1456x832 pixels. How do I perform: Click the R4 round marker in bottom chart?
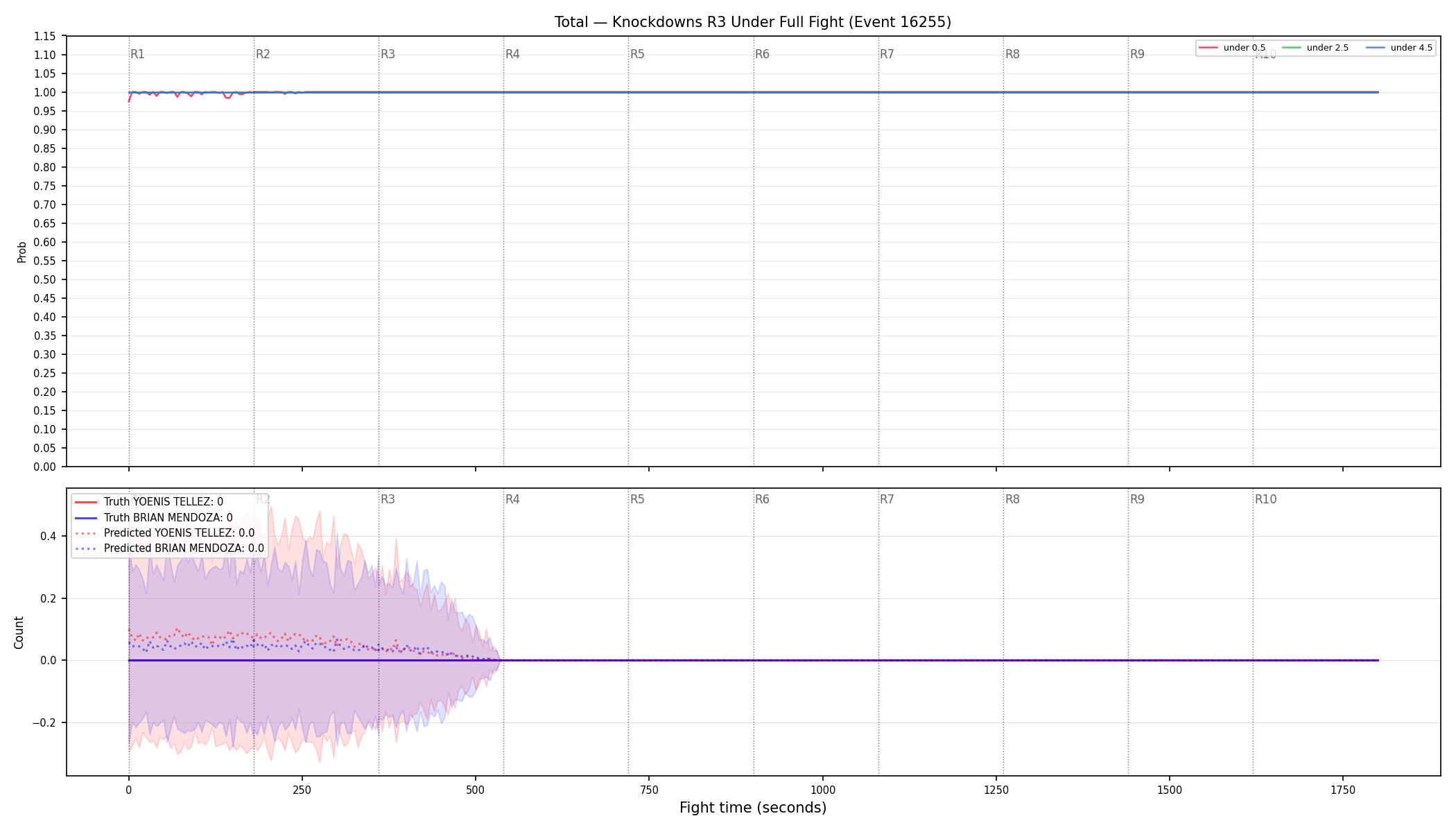coord(512,499)
